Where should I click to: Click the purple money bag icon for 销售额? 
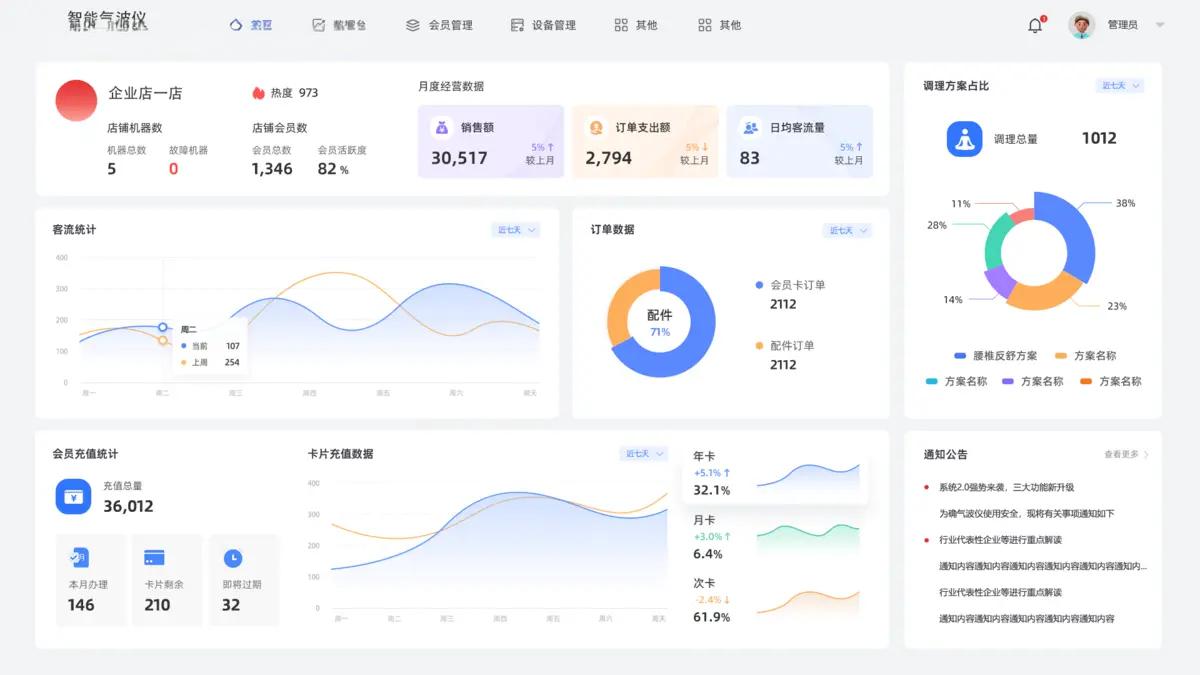click(x=441, y=127)
